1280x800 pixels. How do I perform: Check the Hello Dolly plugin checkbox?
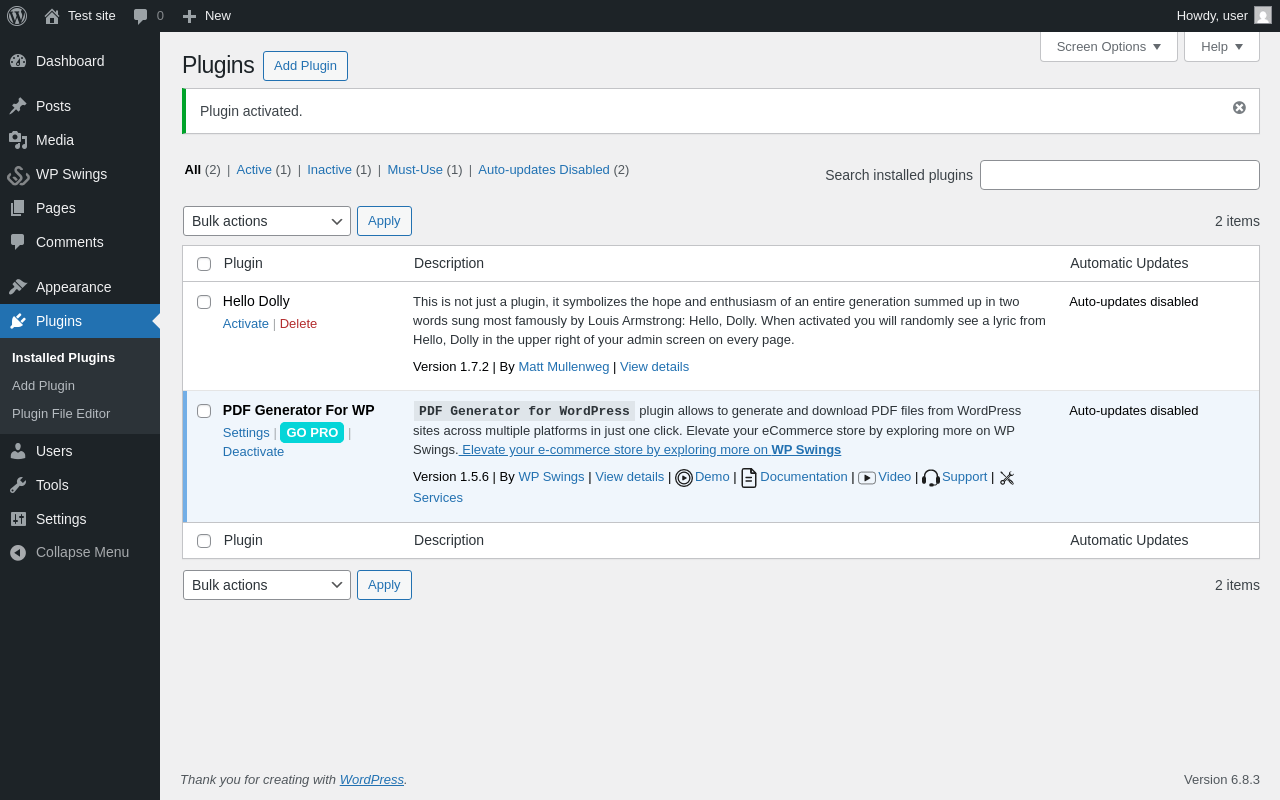pos(204,302)
